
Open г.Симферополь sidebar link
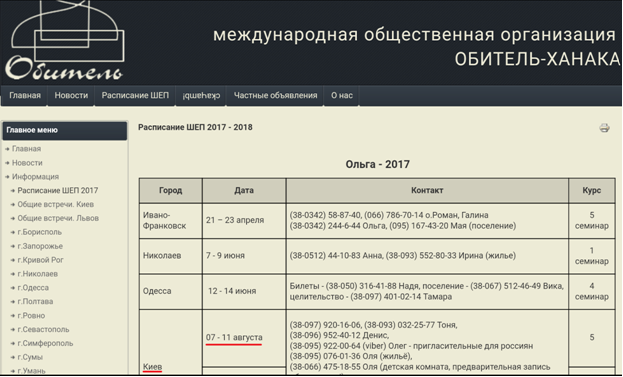pyautogui.click(x=45, y=343)
